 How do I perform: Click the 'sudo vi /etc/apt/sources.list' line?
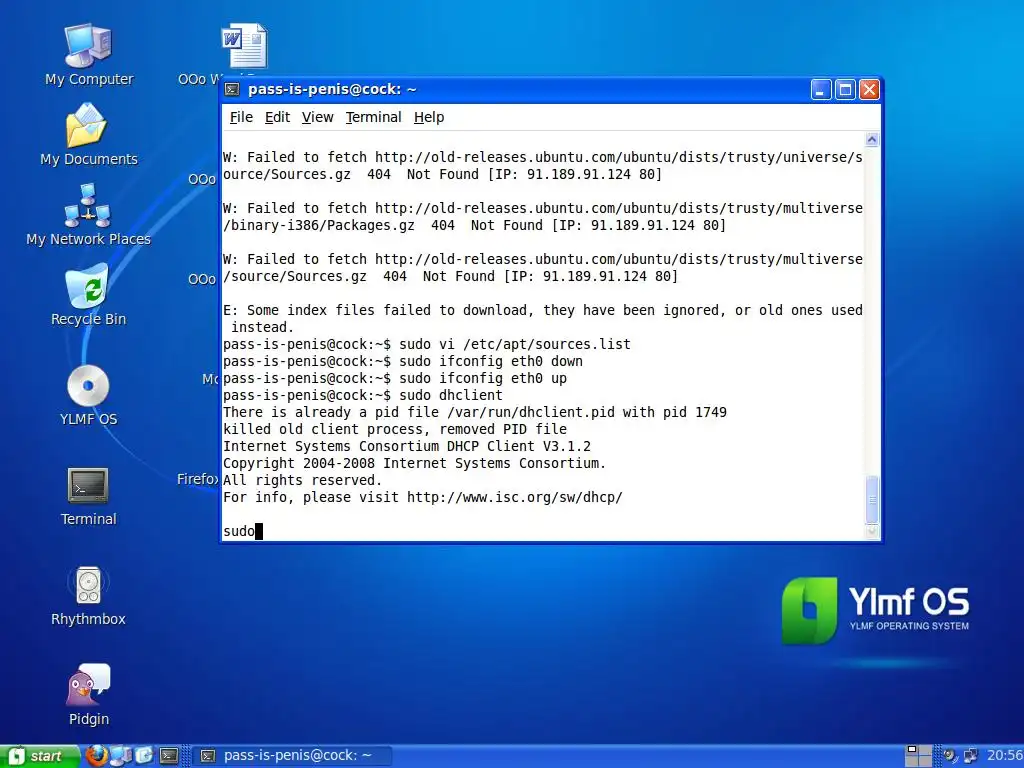click(x=426, y=344)
